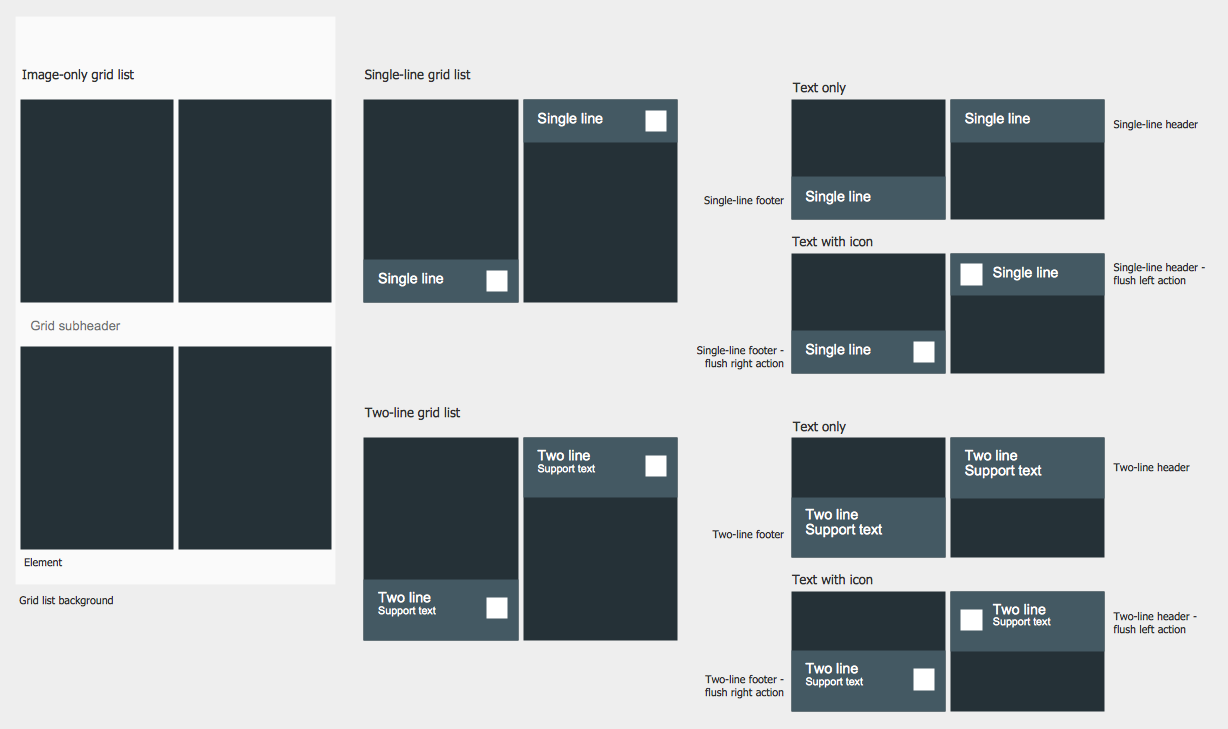Click flush left action icon in two-line header
Screen dimensions: 1228x729
click(x=971, y=620)
